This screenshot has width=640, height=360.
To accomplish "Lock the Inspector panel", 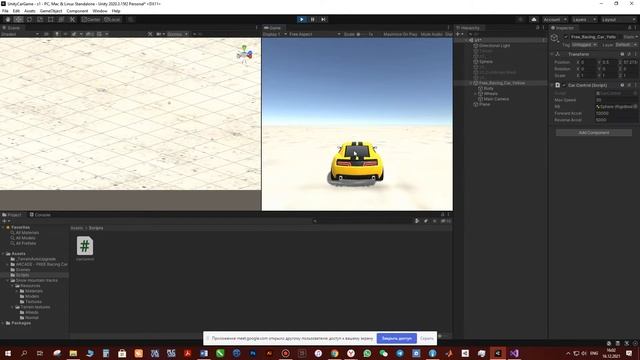I will pos(629,28).
